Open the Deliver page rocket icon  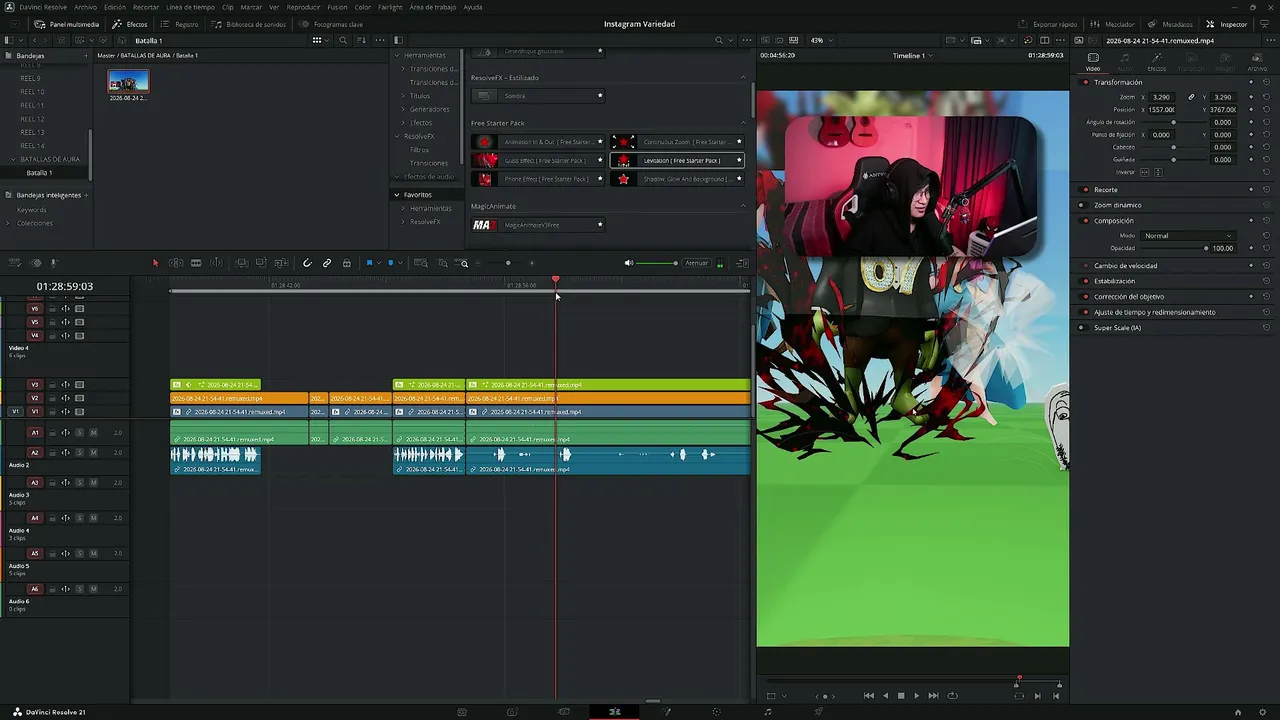(819, 712)
